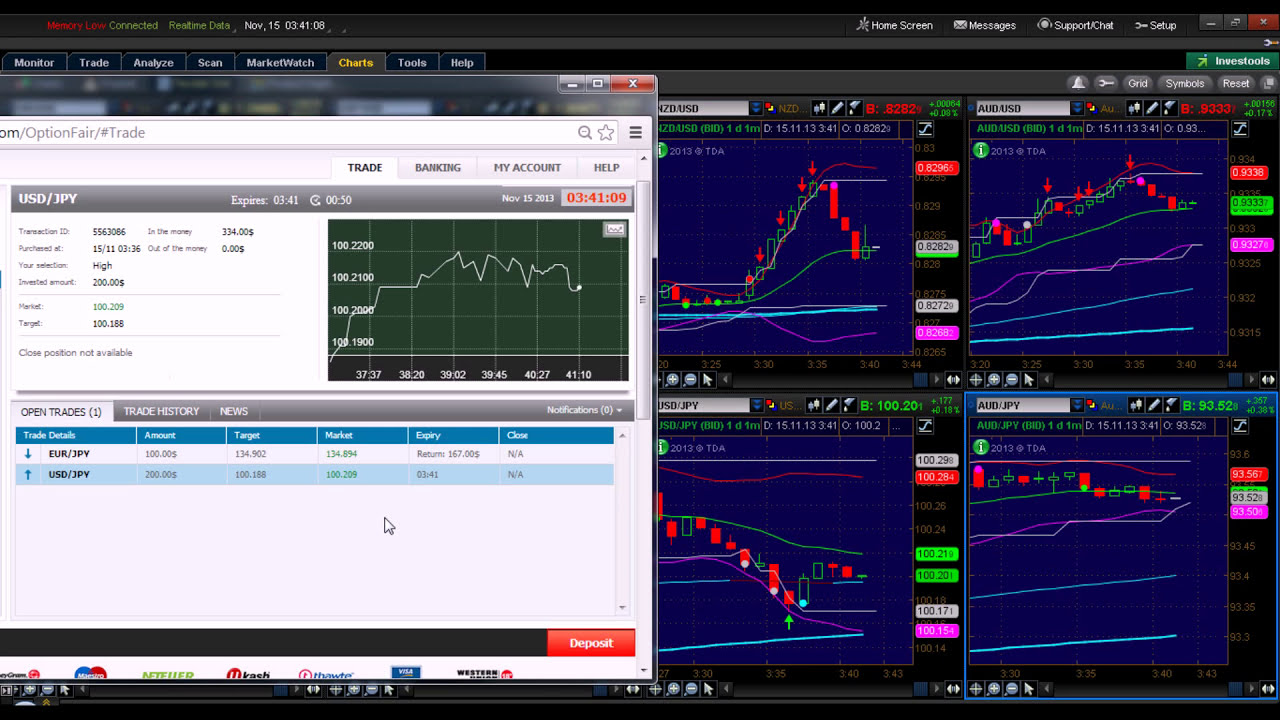Open the BANKING tab on OptionFair
The width and height of the screenshot is (1280, 720).
pos(438,167)
